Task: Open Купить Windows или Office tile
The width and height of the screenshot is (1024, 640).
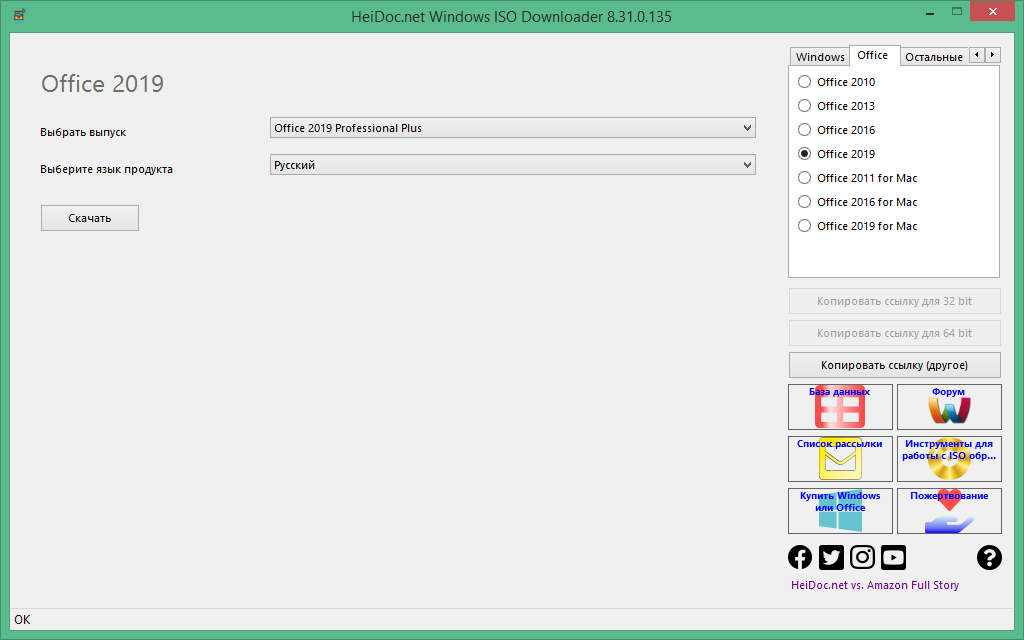Action: [x=840, y=511]
